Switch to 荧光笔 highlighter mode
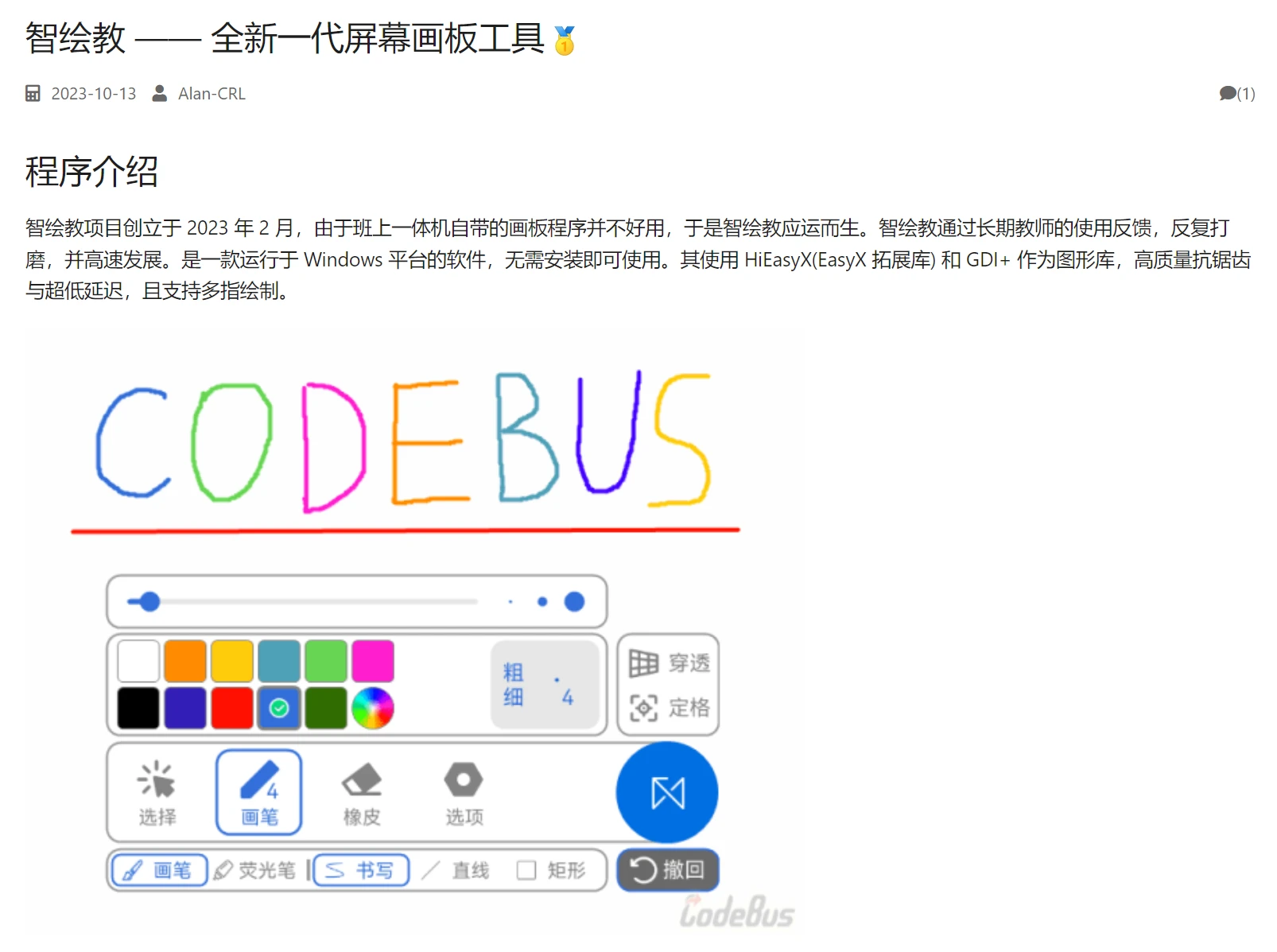Image resolution: width=1277 pixels, height=952 pixels. click(x=254, y=870)
